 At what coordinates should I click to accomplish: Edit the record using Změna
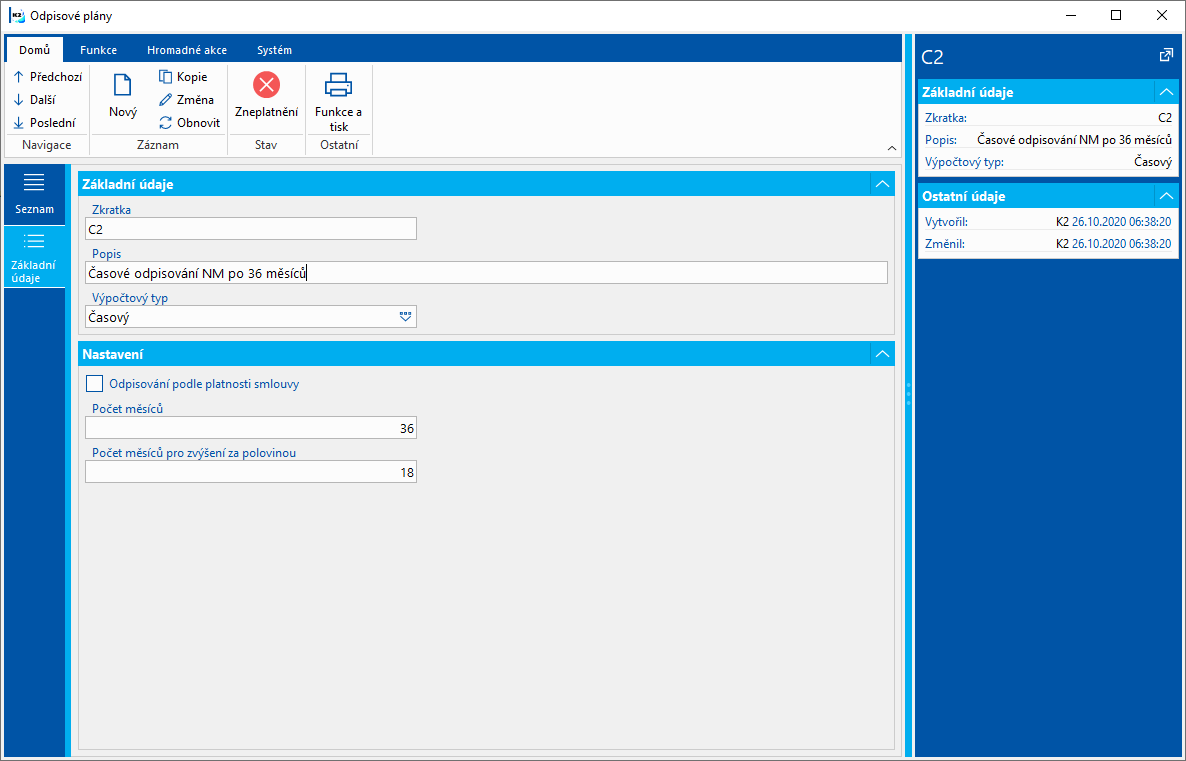pos(186,99)
